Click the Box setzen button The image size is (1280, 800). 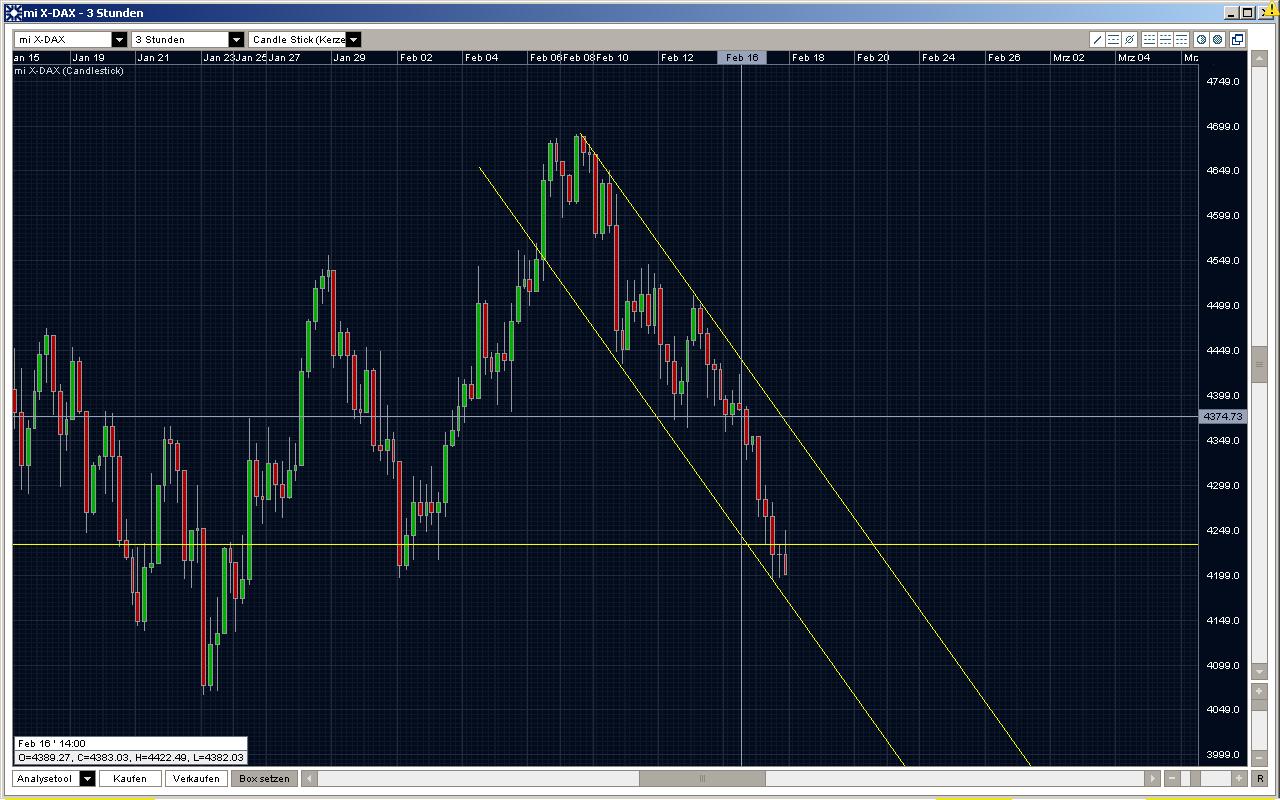[x=263, y=778]
